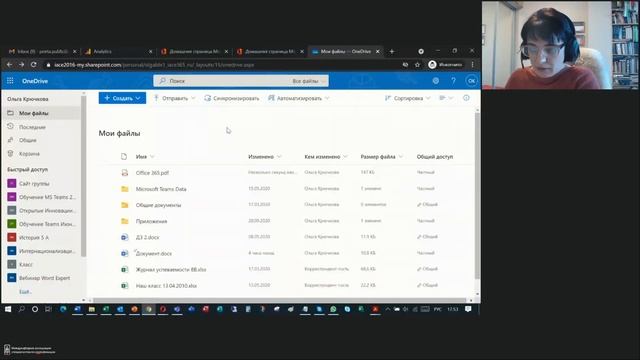This screenshot has width=640, height=360.
Task: Click the Excel icon of Журнал успеваемости
Action: coord(124,269)
